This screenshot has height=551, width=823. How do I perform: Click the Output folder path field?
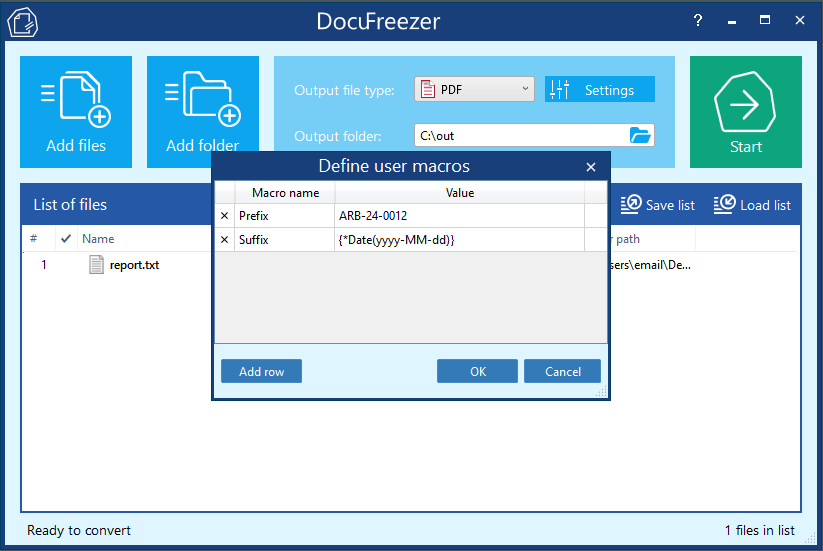(x=522, y=135)
